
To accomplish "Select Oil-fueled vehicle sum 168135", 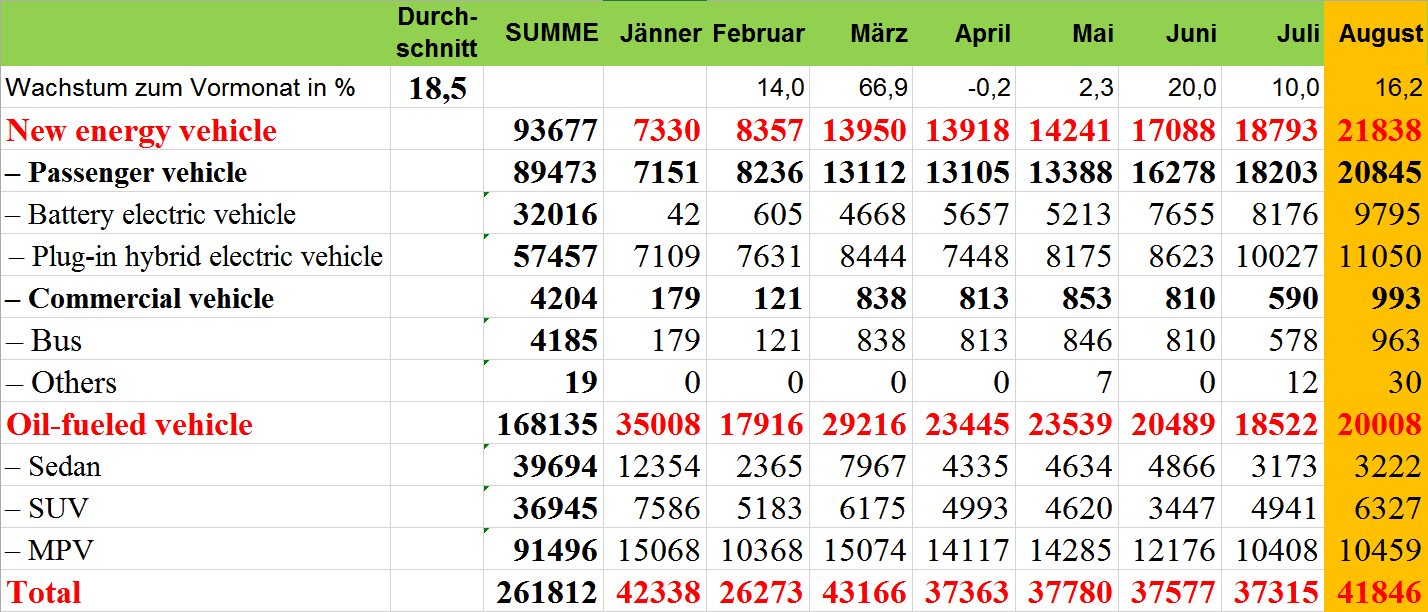I will pyautogui.click(x=547, y=425).
